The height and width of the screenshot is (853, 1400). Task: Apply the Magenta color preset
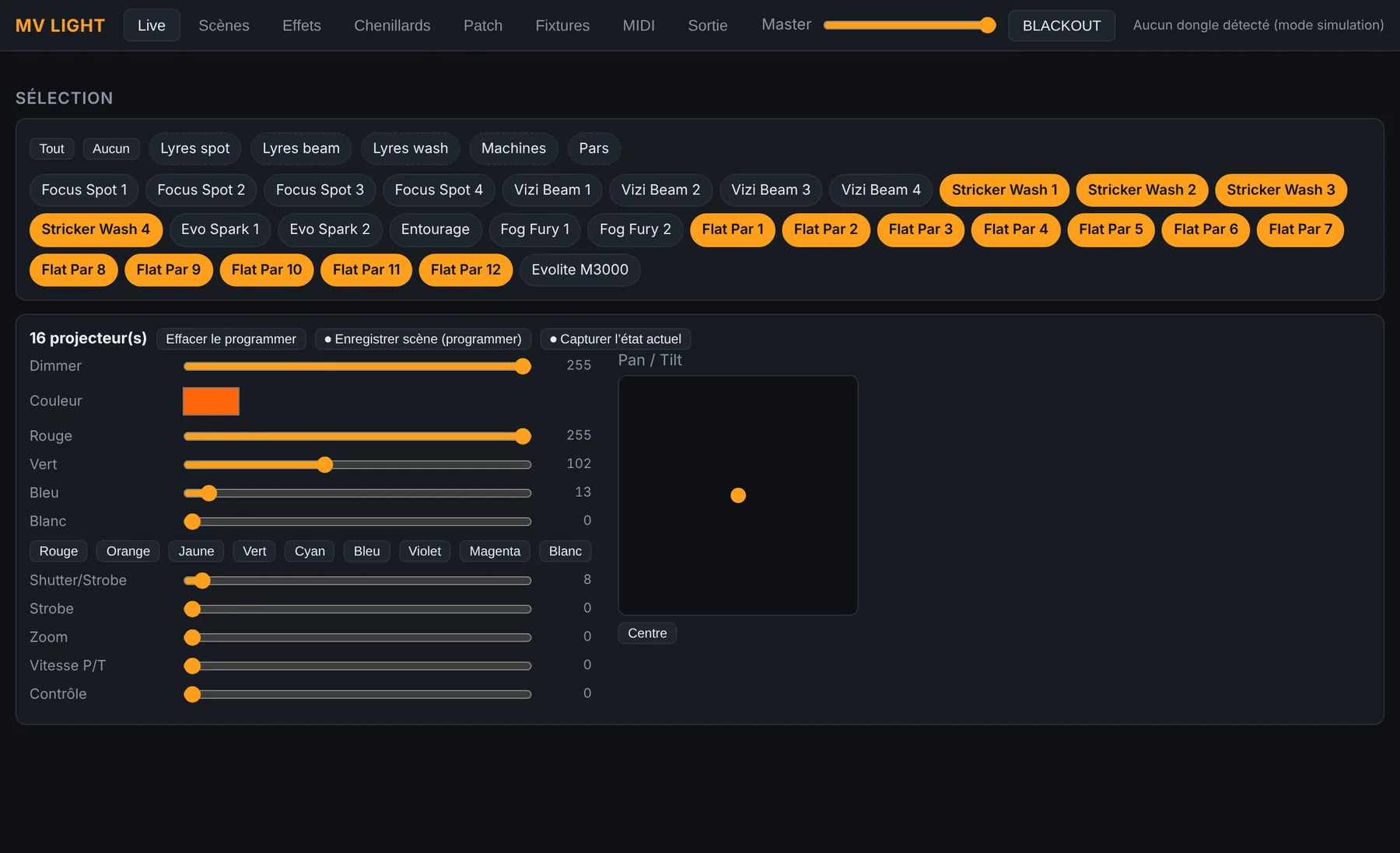point(495,551)
